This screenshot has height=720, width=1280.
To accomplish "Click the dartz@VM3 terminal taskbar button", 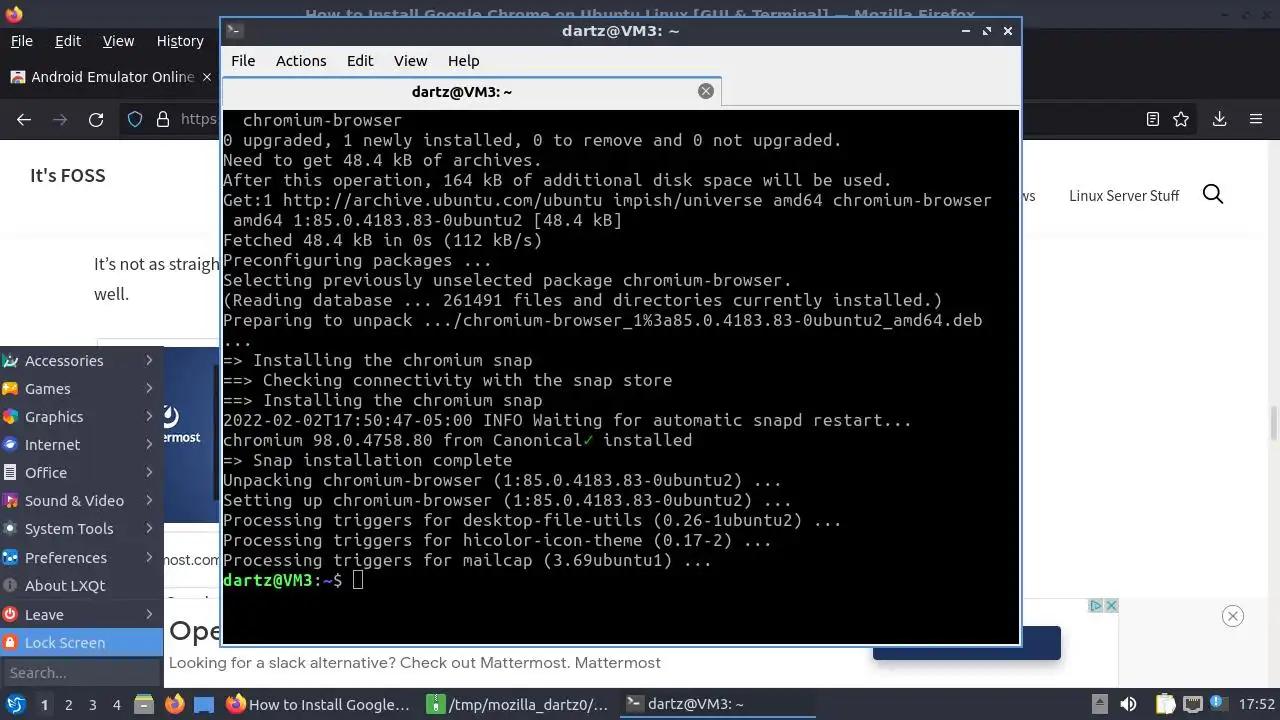I will point(716,704).
